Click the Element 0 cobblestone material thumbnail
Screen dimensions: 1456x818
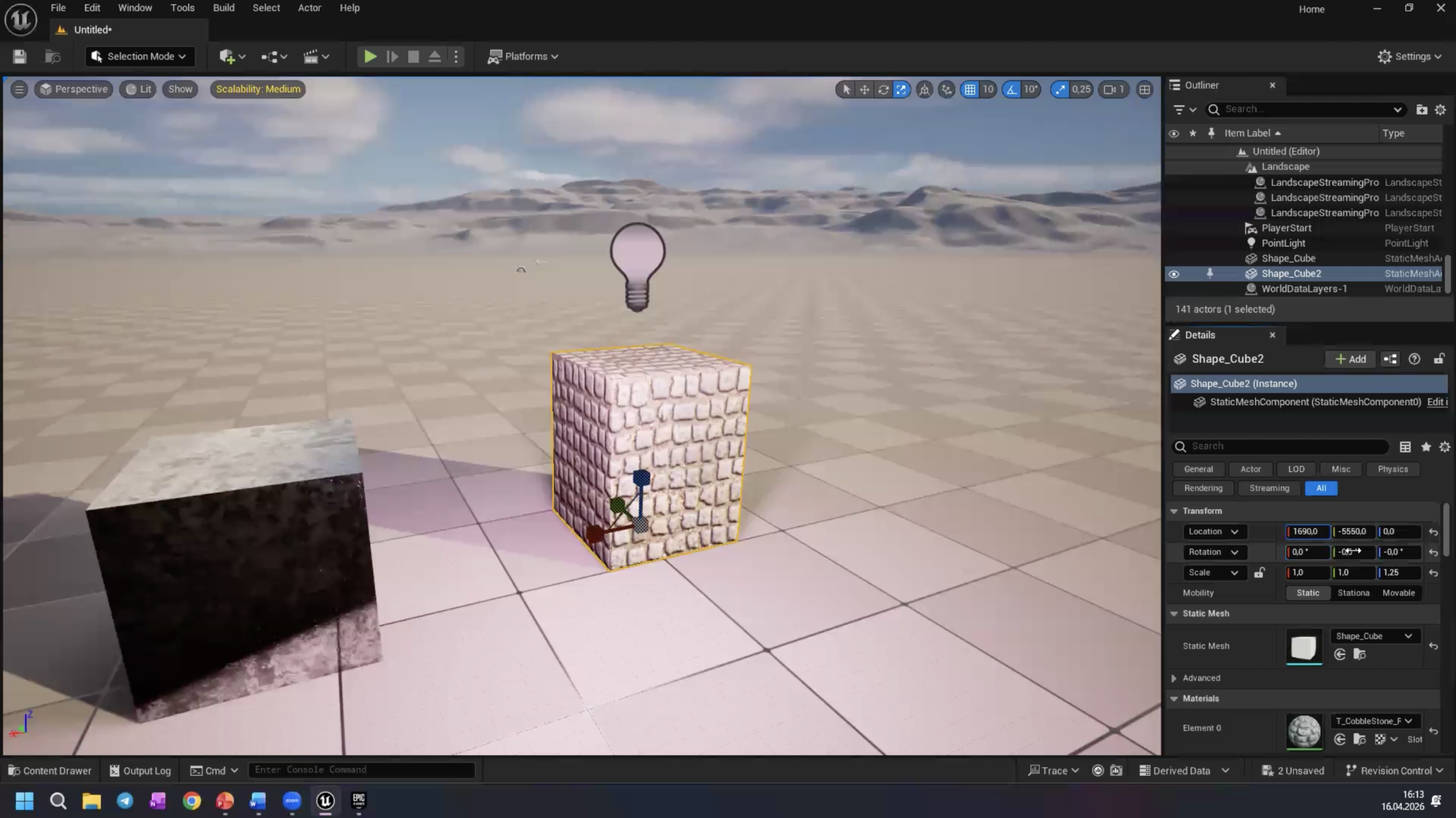(1304, 730)
